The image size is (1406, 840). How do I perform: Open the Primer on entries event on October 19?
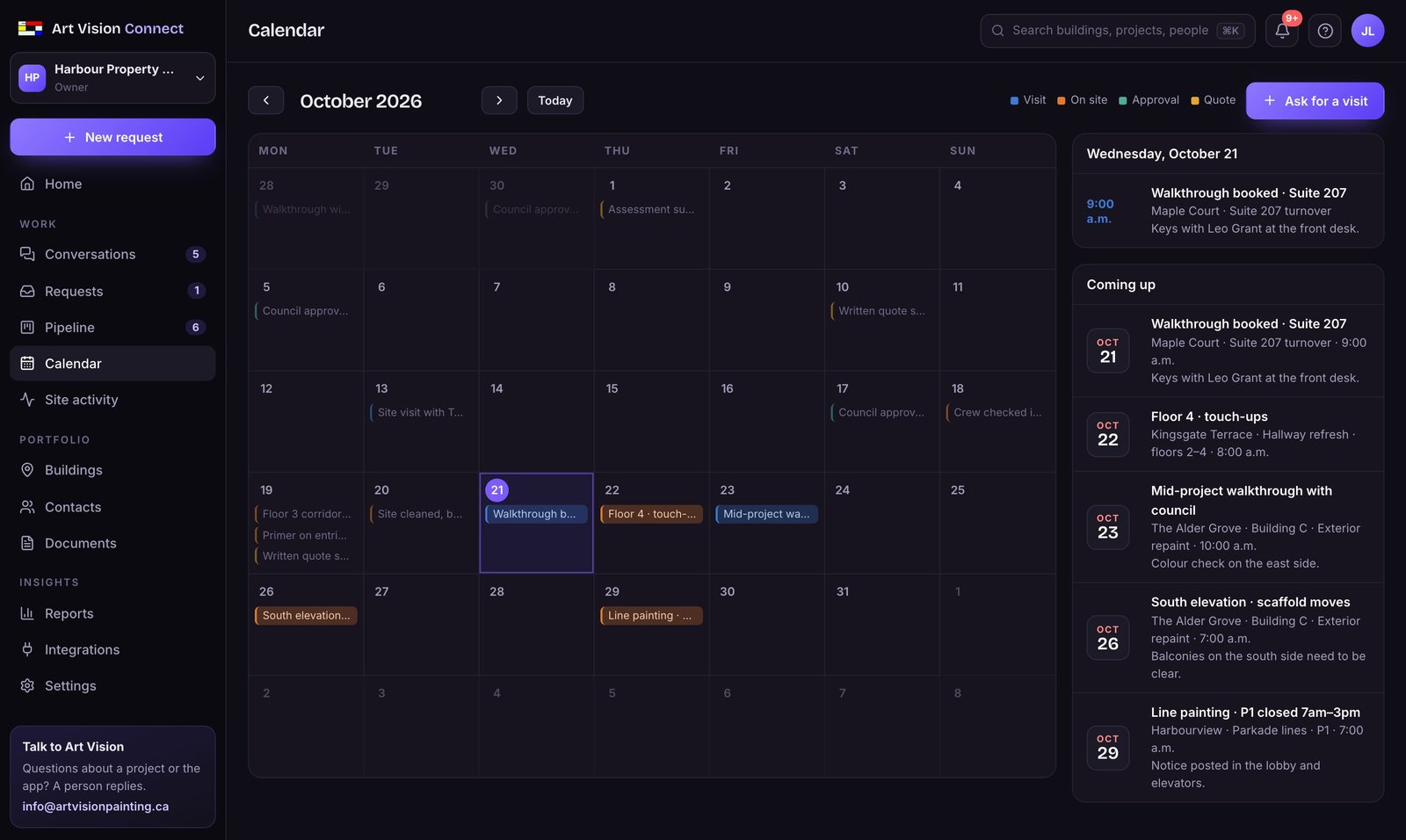click(x=306, y=535)
